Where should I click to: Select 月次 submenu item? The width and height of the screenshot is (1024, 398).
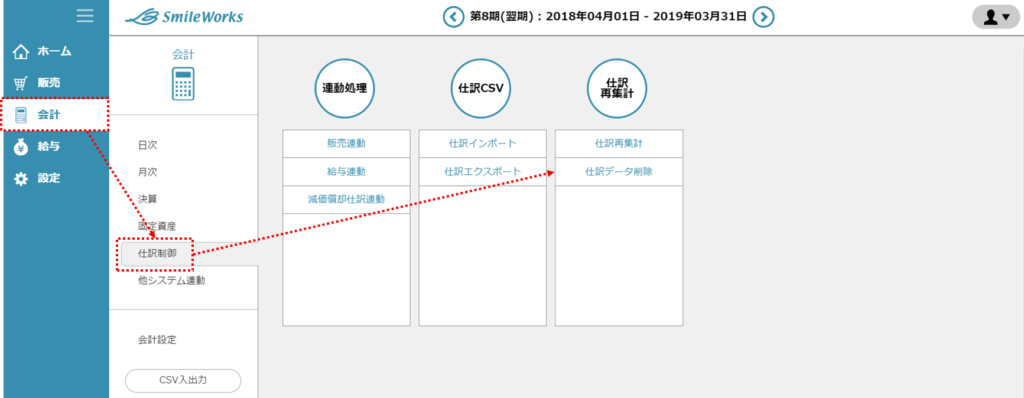click(148, 172)
